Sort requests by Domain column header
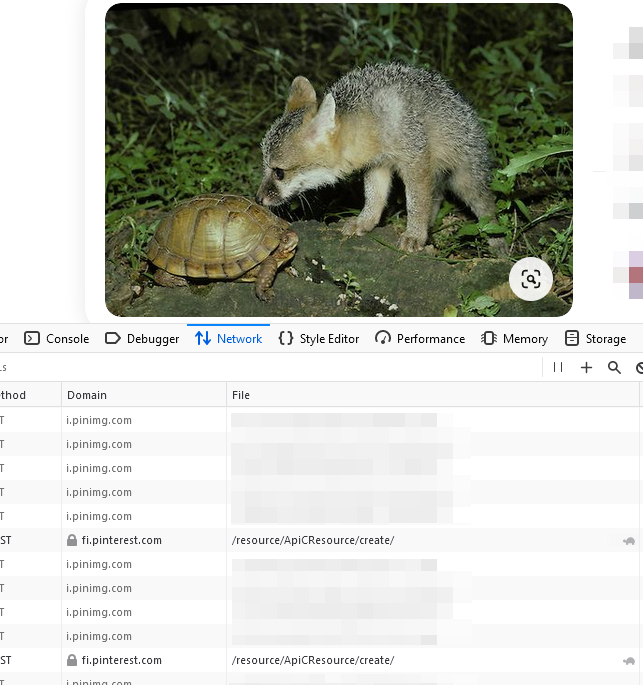This screenshot has height=685, width=643. pos(87,395)
